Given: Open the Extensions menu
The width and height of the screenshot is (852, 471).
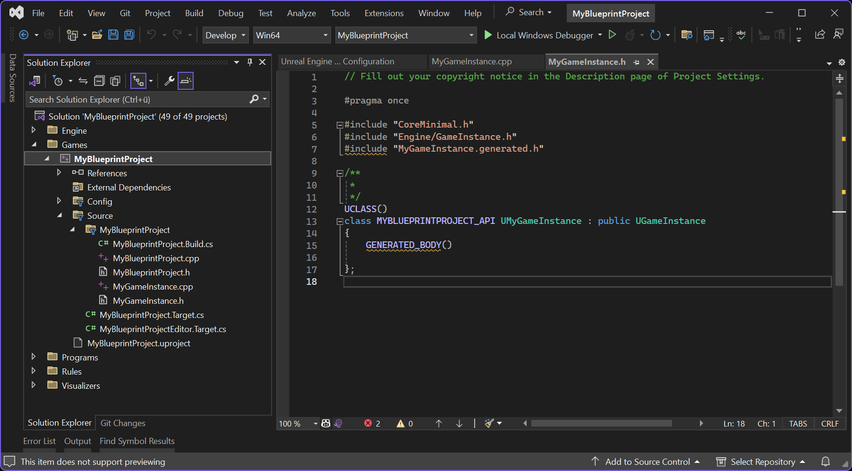Looking at the screenshot, I should (384, 13).
